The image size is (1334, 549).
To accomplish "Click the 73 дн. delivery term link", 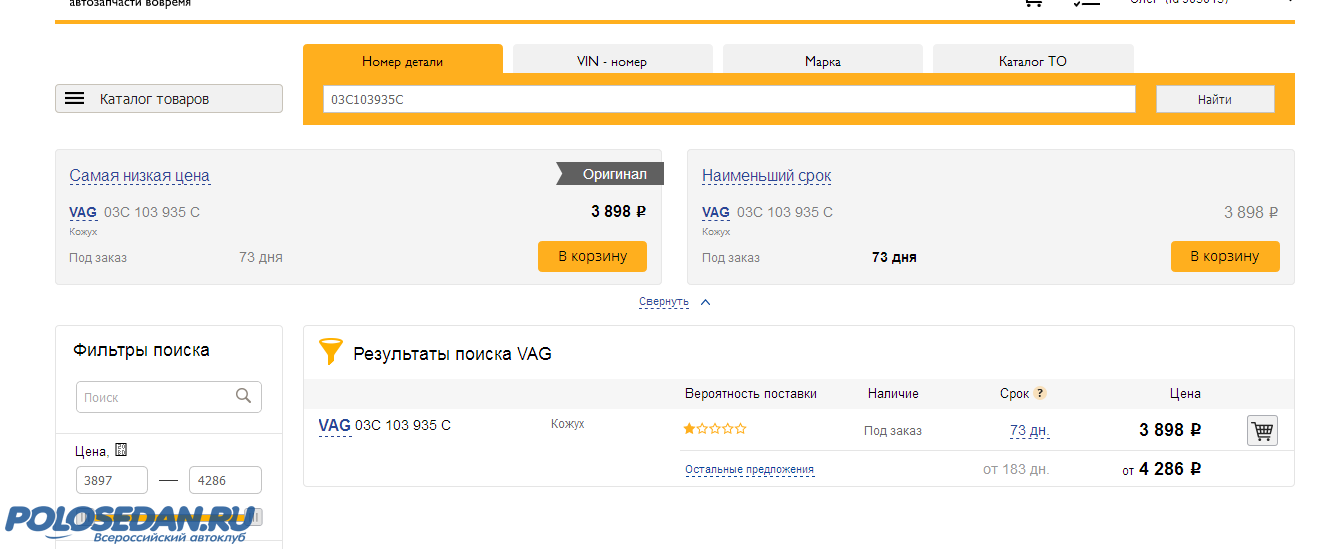I will (x=1029, y=431).
